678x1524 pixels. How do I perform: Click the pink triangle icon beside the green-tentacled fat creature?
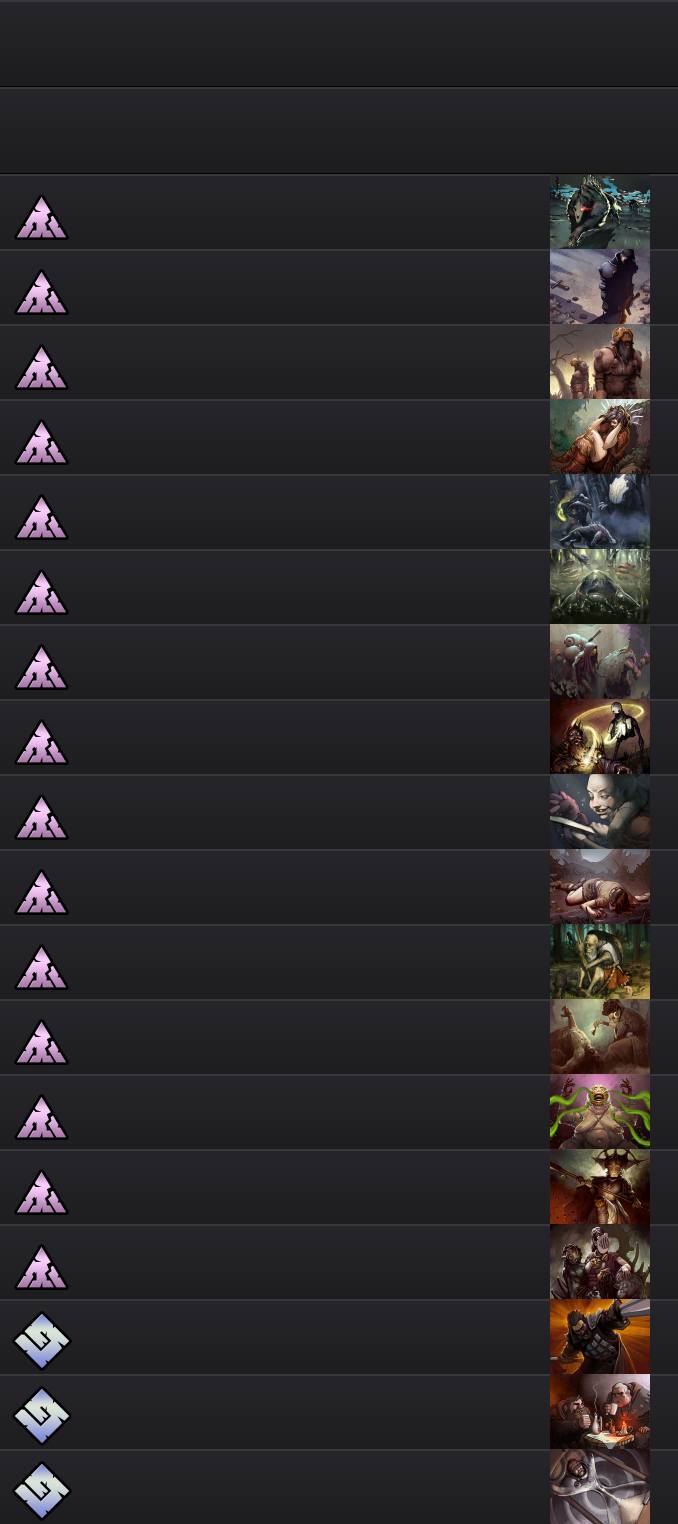41,1117
